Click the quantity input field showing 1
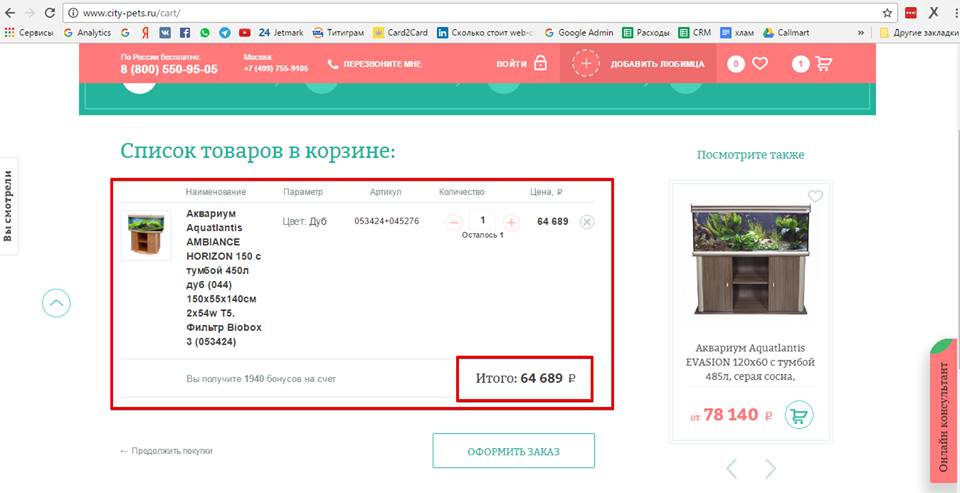Image resolution: width=960 pixels, height=493 pixels. coord(483,220)
